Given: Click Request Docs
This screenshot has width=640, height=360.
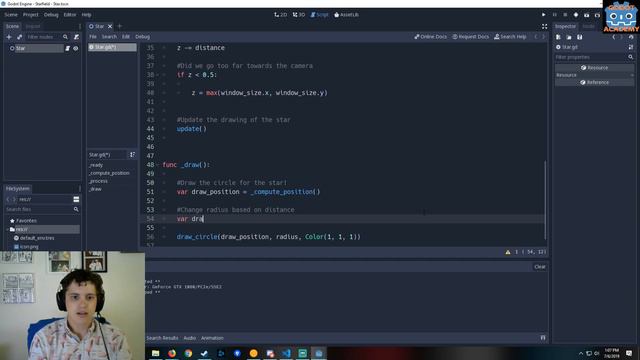Looking at the screenshot, I should pos(471,37).
